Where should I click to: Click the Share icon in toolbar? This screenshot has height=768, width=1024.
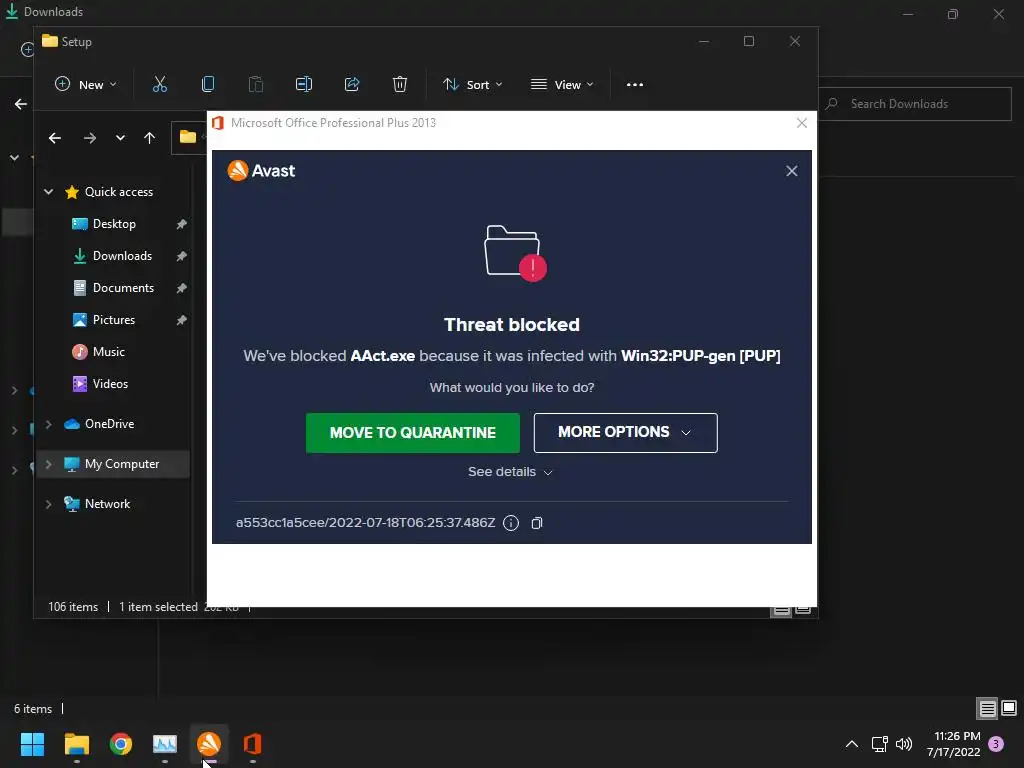pos(352,84)
